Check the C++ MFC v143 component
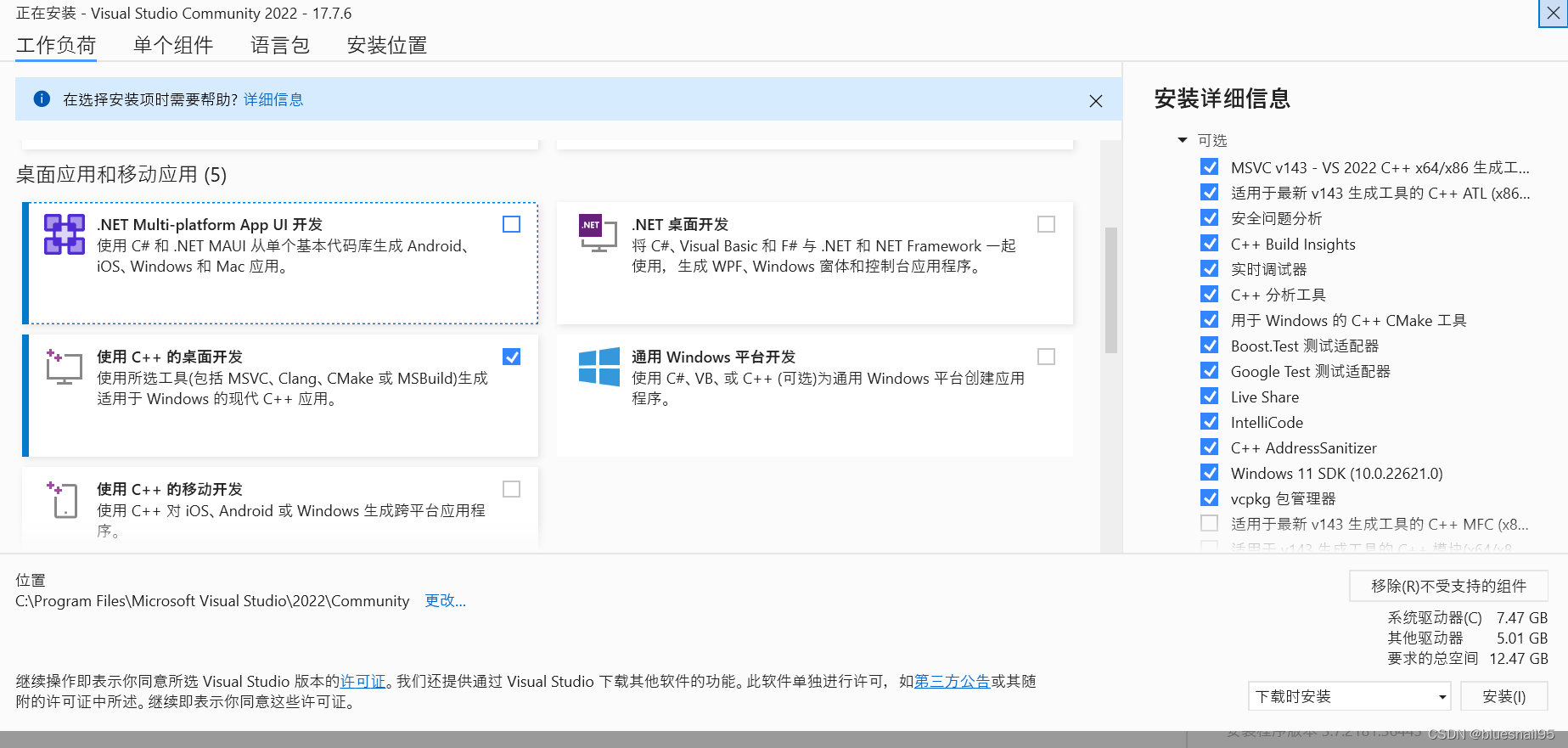The width and height of the screenshot is (1568, 748). pos(1210,523)
